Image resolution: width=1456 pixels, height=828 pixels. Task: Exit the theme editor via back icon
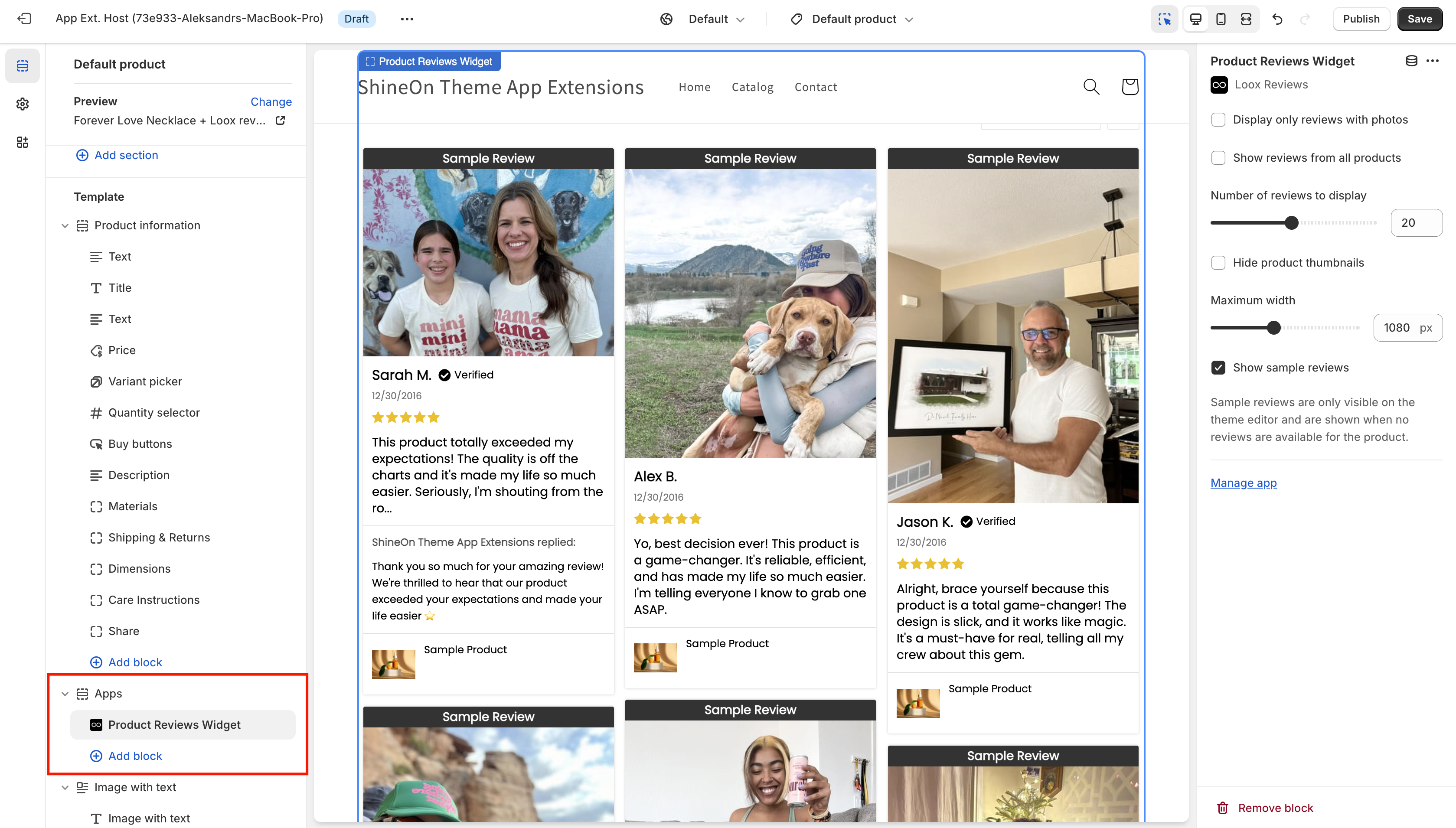tap(24, 19)
